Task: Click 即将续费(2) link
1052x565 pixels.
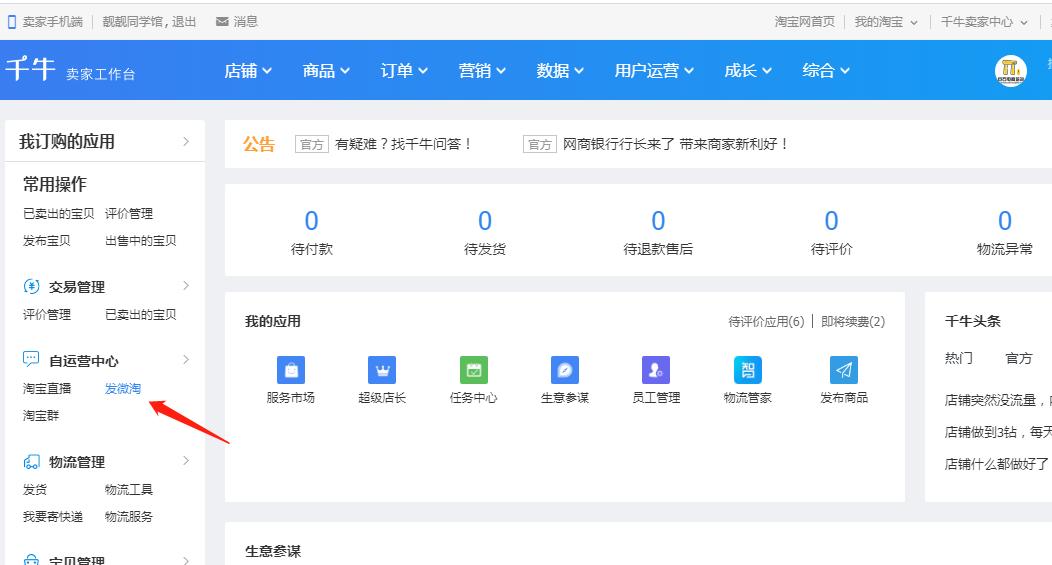Action: pos(853,322)
